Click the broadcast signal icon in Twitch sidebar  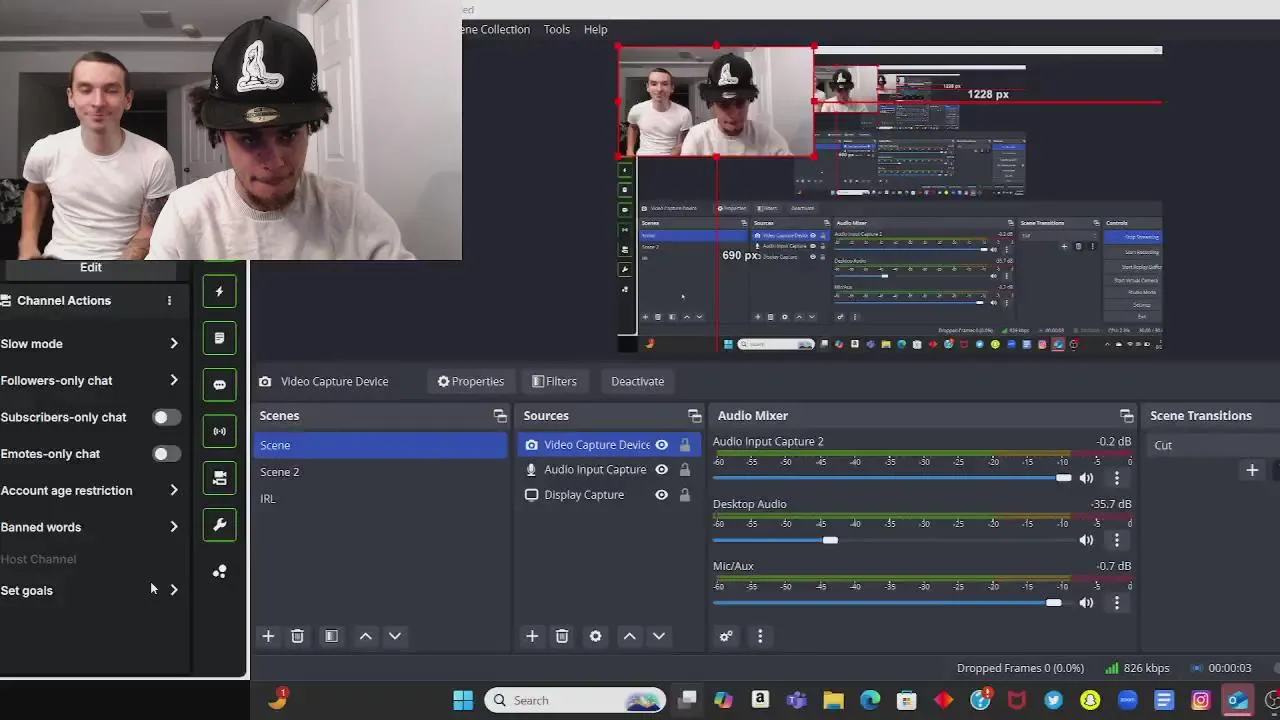pyautogui.click(x=219, y=431)
